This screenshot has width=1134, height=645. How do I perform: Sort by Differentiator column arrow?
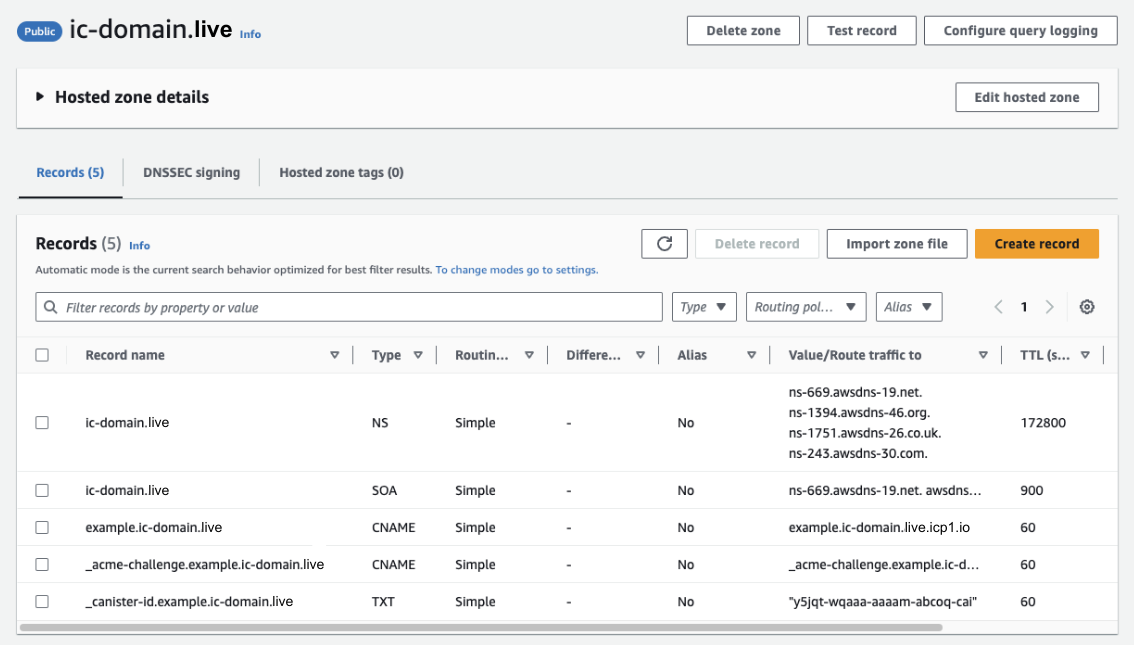[x=640, y=355]
